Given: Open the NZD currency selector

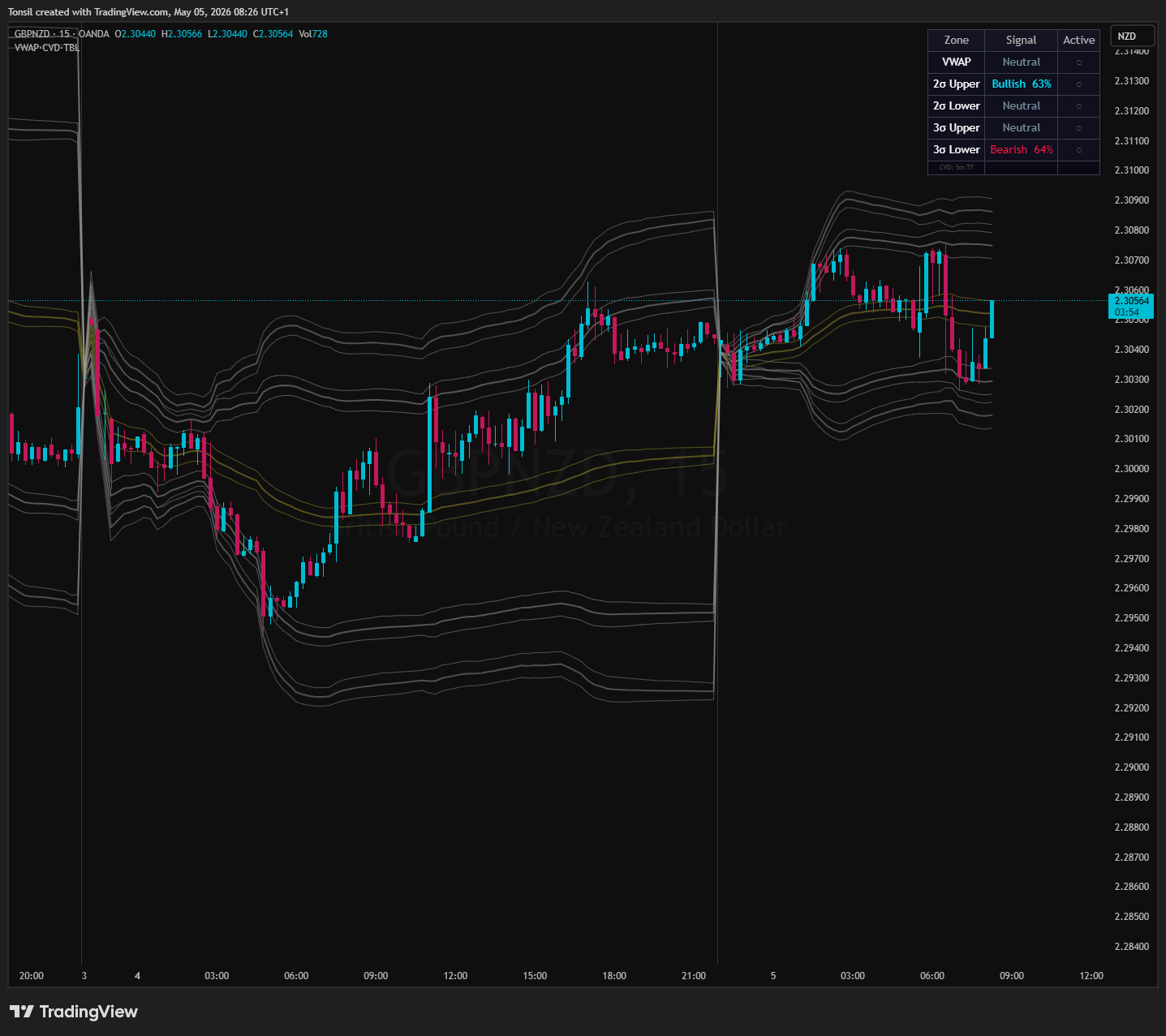Looking at the screenshot, I should coord(1132,37).
